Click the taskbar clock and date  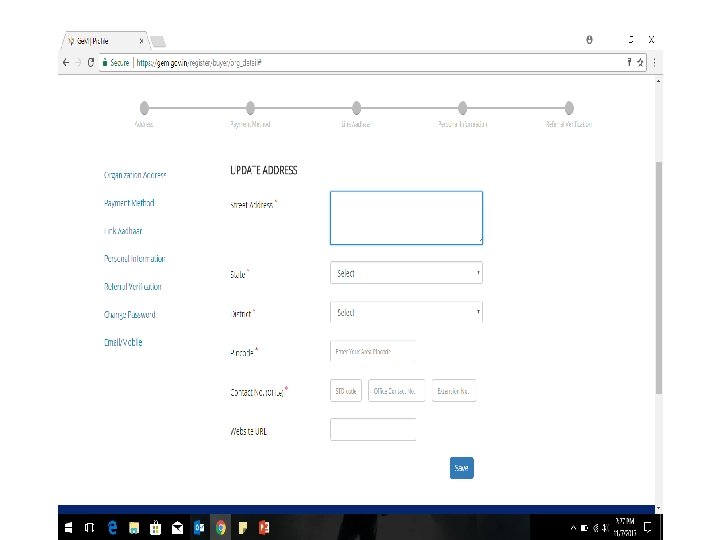pos(625,527)
